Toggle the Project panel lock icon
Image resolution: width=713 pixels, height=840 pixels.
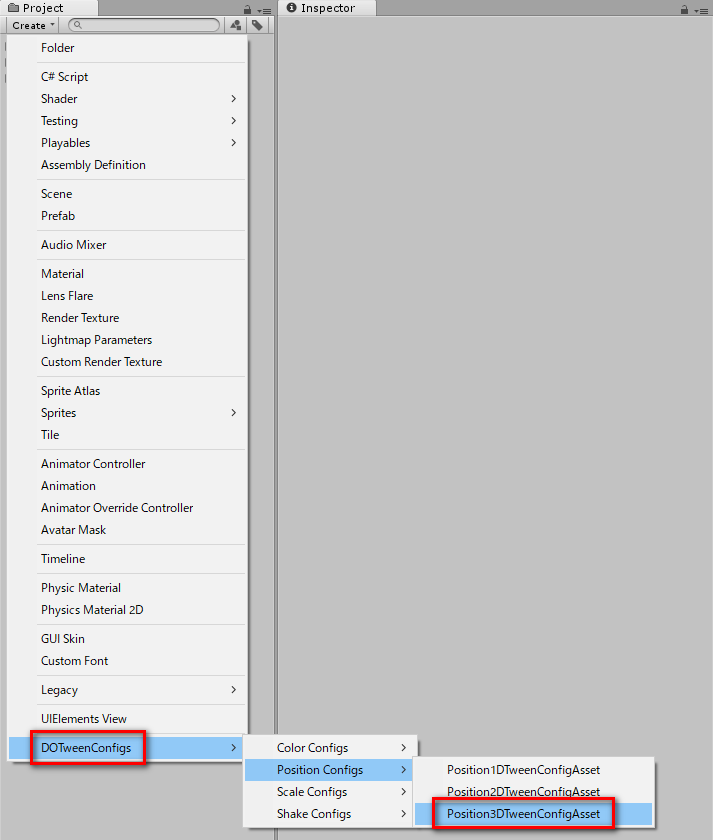[x=247, y=10]
